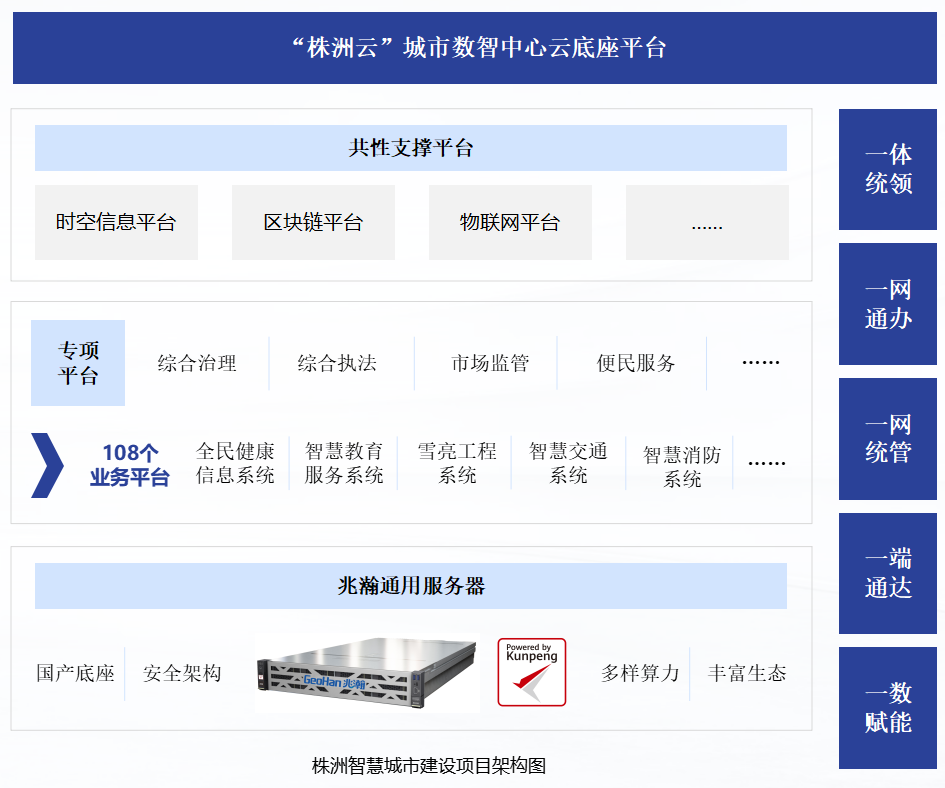
Task: Select the "株洲云" 城市数智中心云底座平台 header
Action: point(475,48)
